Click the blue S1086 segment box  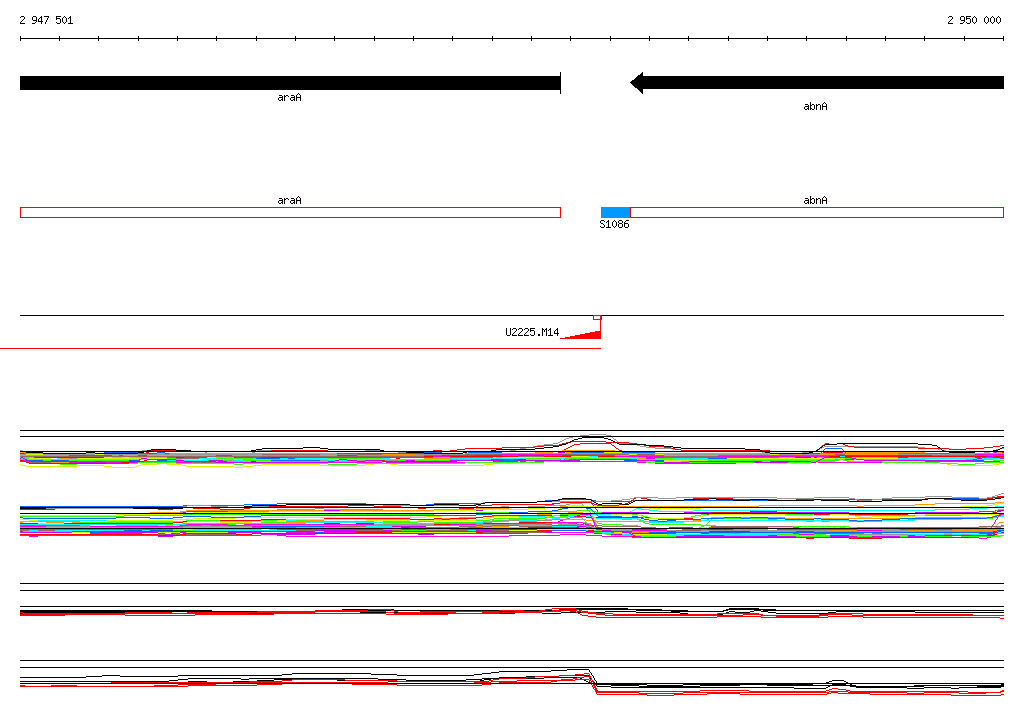point(615,212)
